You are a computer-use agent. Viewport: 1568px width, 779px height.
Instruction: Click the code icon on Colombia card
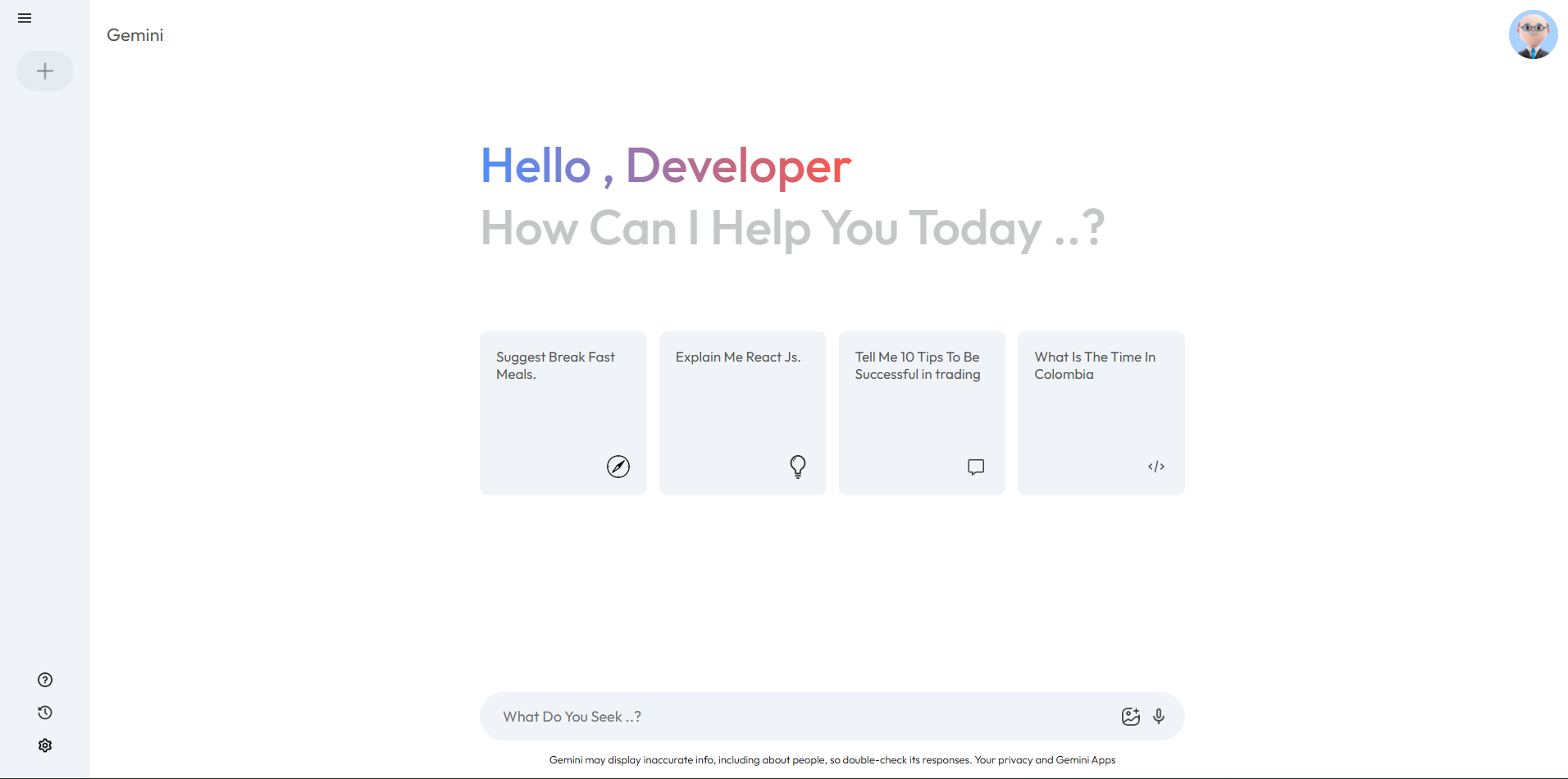tap(1156, 467)
